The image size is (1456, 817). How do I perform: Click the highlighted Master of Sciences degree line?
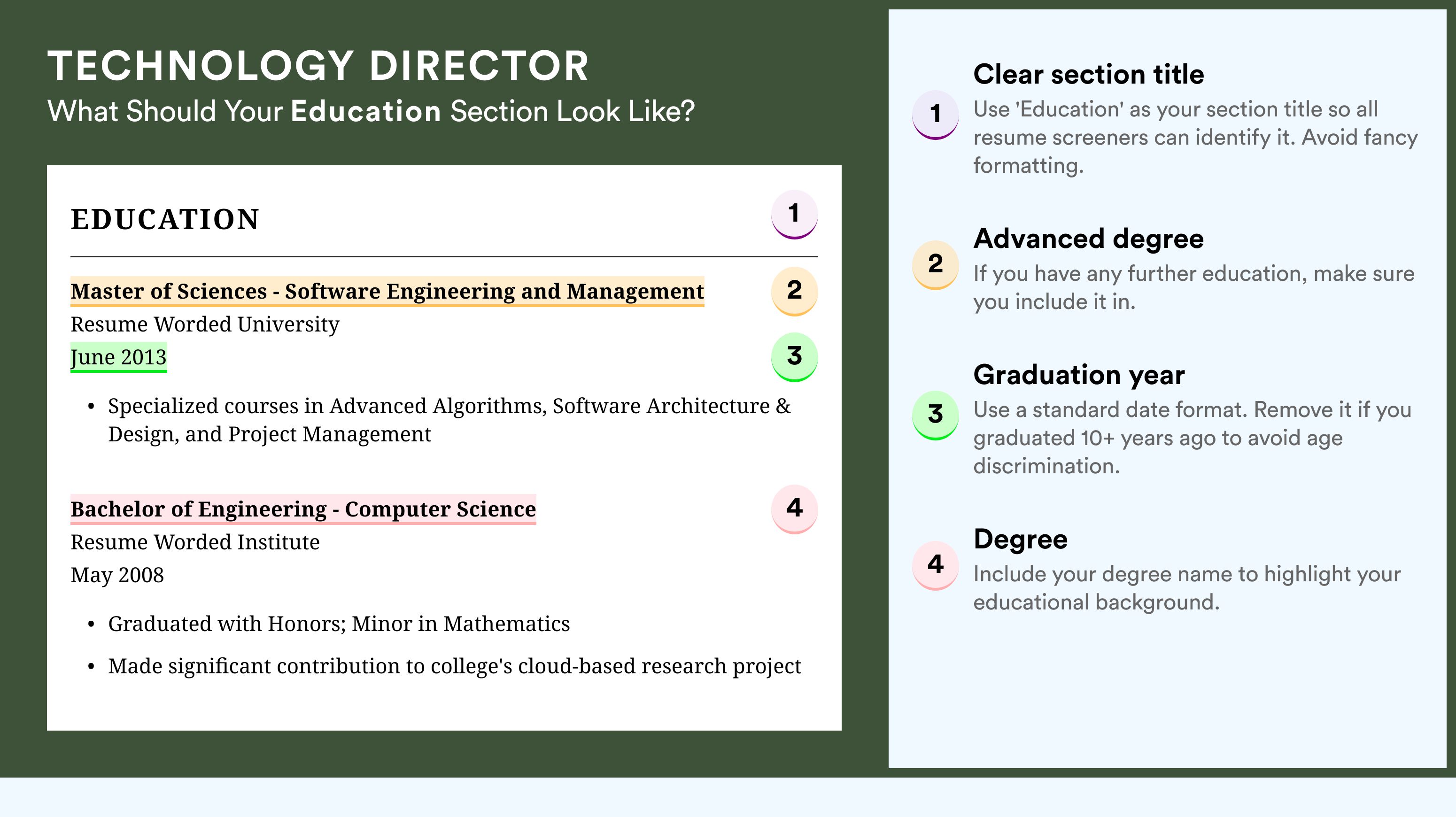coord(387,292)
